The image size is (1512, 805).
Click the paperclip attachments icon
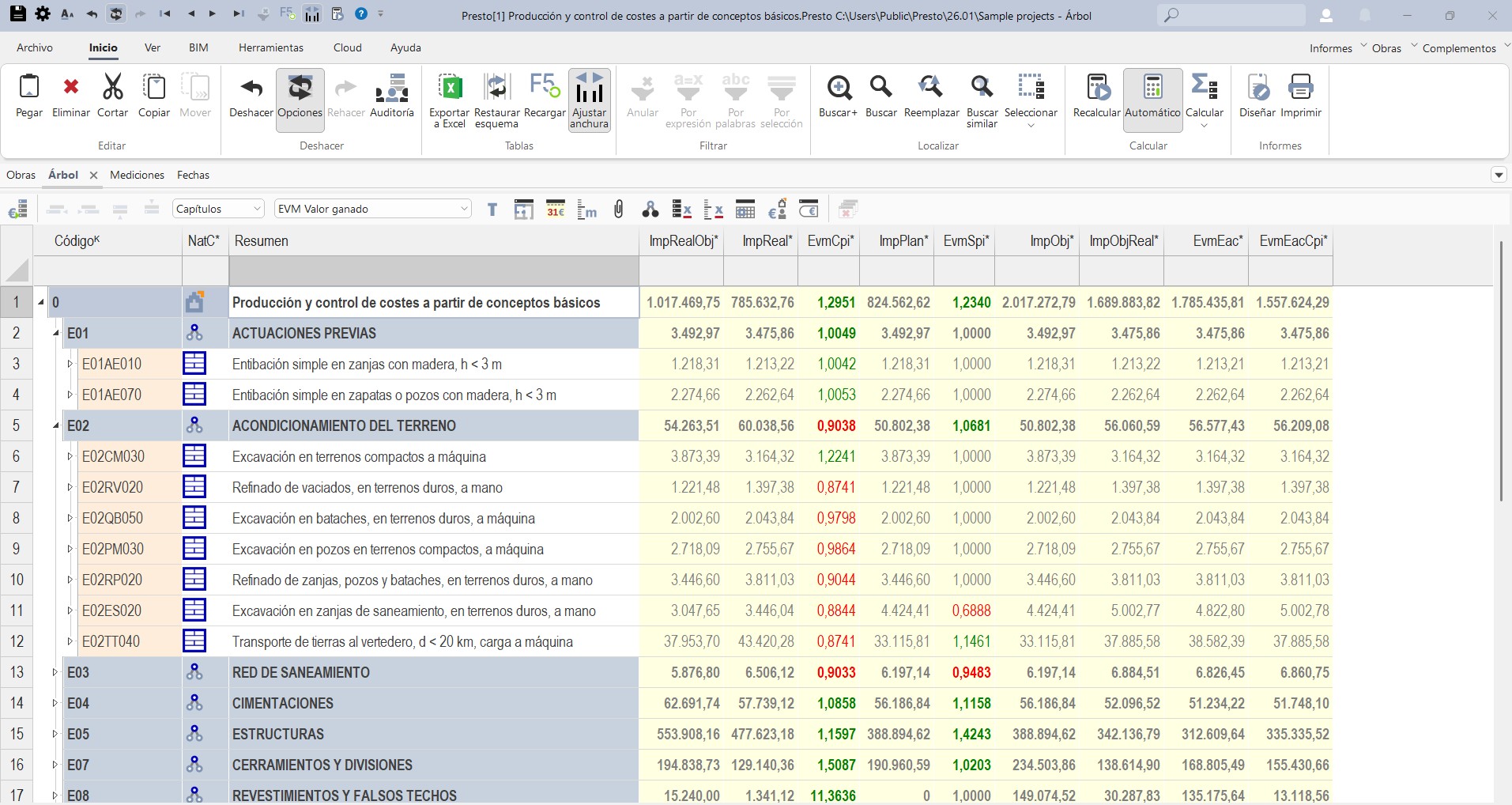(x=619, y=210)
